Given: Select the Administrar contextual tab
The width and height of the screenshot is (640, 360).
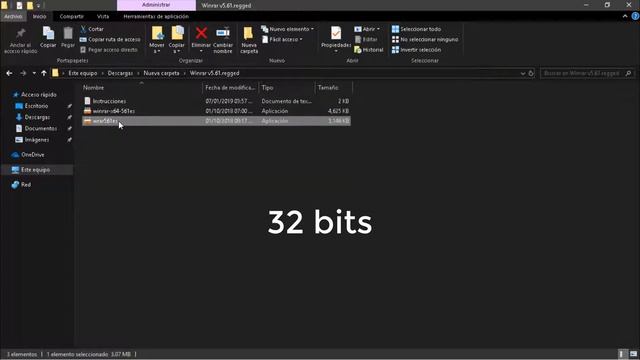Looking at the screenshot, I should coord(156,5).
